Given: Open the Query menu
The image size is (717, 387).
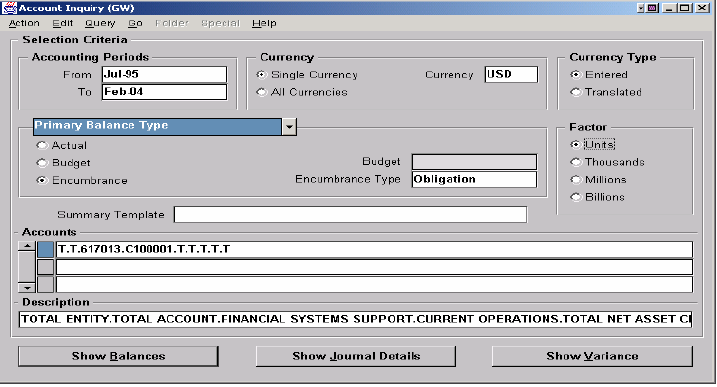Looking at the screenshot, I should coord(100,23).
